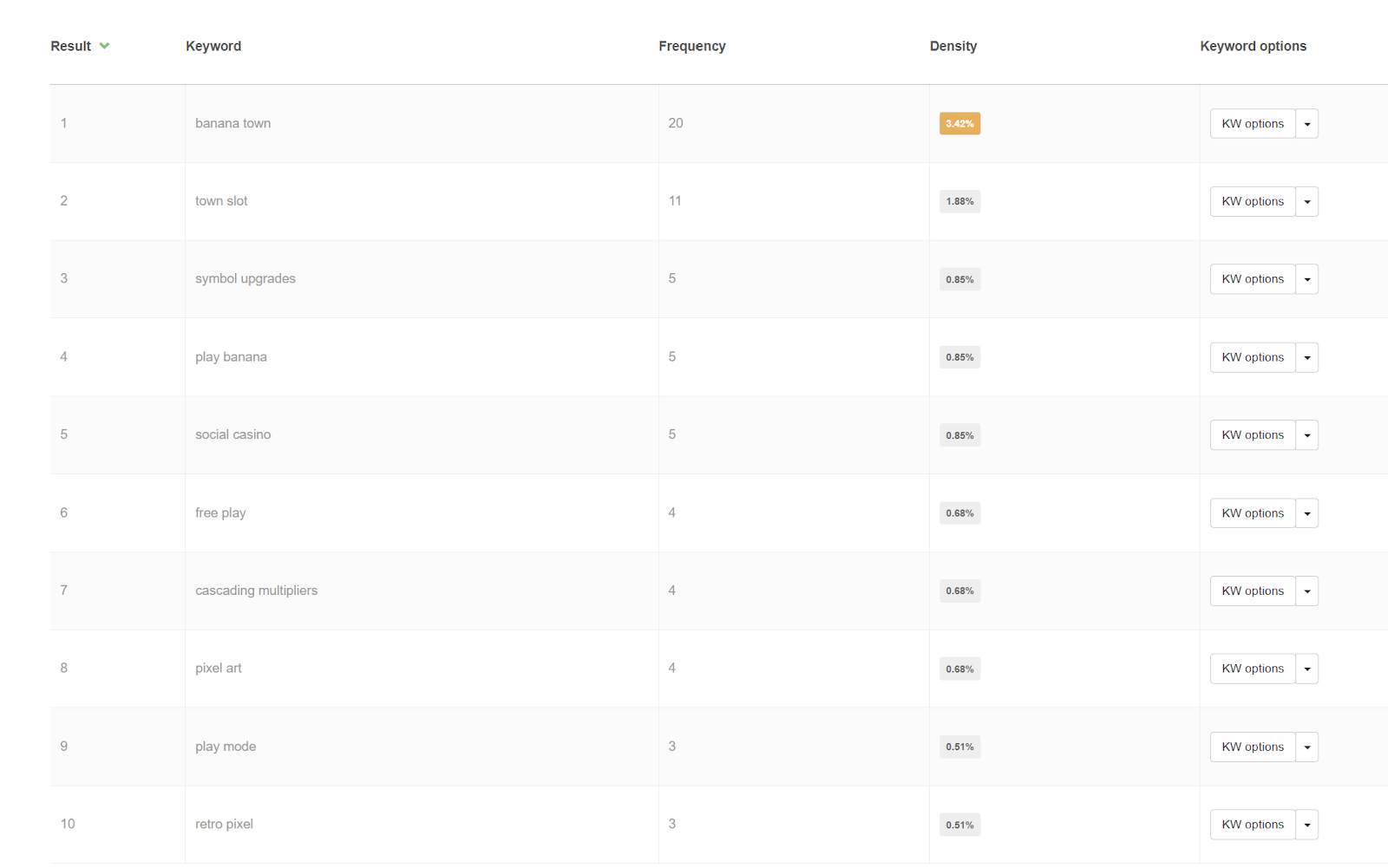Expand dropdown caret for free play row
Screen dimensions: 1388x868
coord(1306,513)
